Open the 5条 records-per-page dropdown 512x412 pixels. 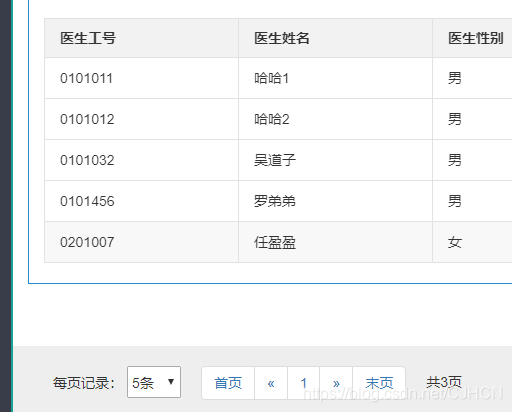154,382
